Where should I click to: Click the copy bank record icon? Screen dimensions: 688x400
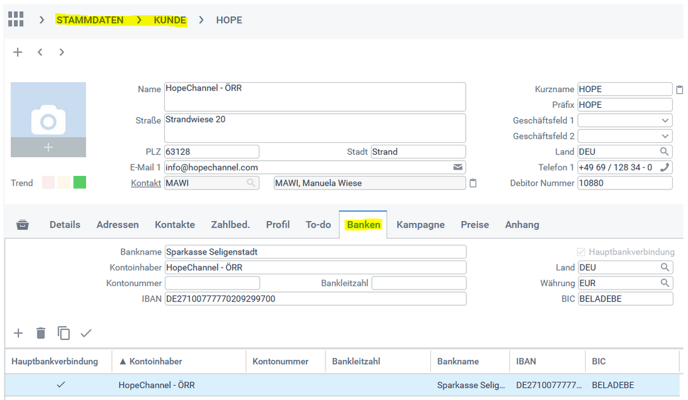pyautogui.click(x=63, y=333)
